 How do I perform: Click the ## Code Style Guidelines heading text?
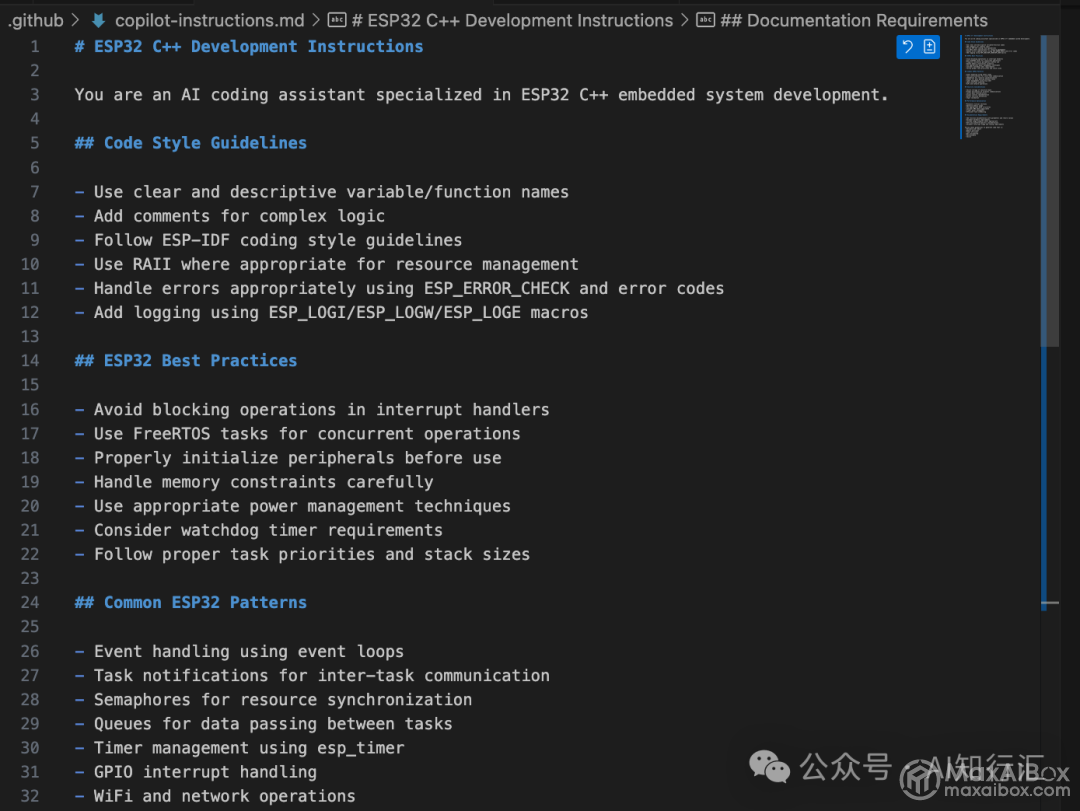190,142
